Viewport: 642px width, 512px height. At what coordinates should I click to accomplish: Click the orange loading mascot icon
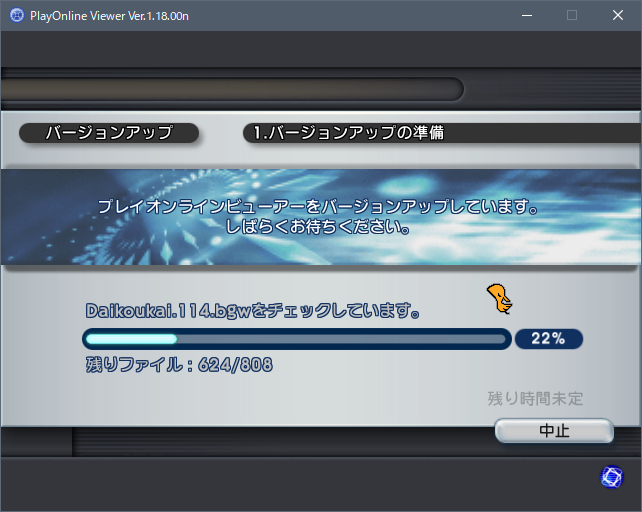500,299
